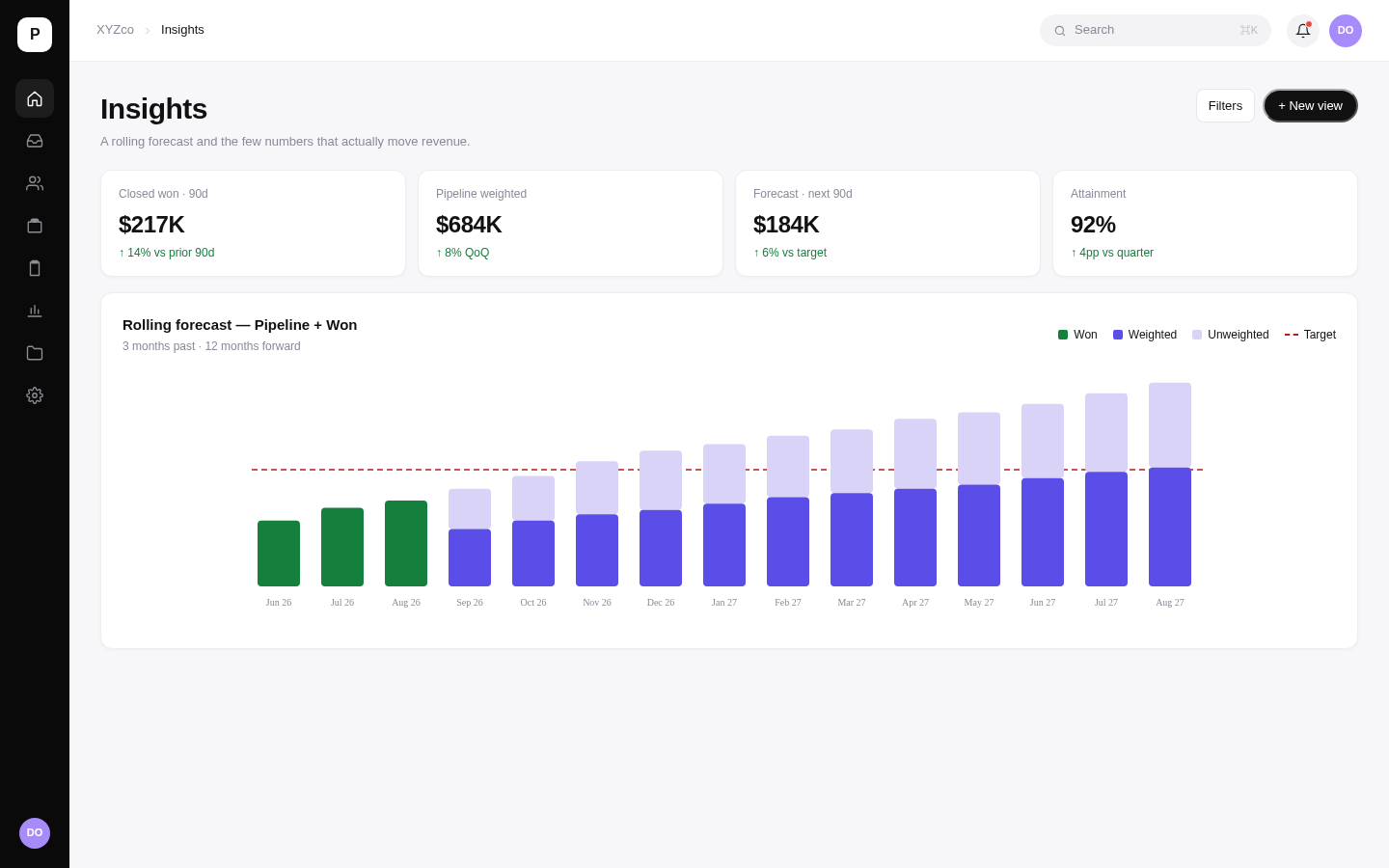
Task: Click the Dec 26 weighted bar
Action: click(x=661, y=548)
